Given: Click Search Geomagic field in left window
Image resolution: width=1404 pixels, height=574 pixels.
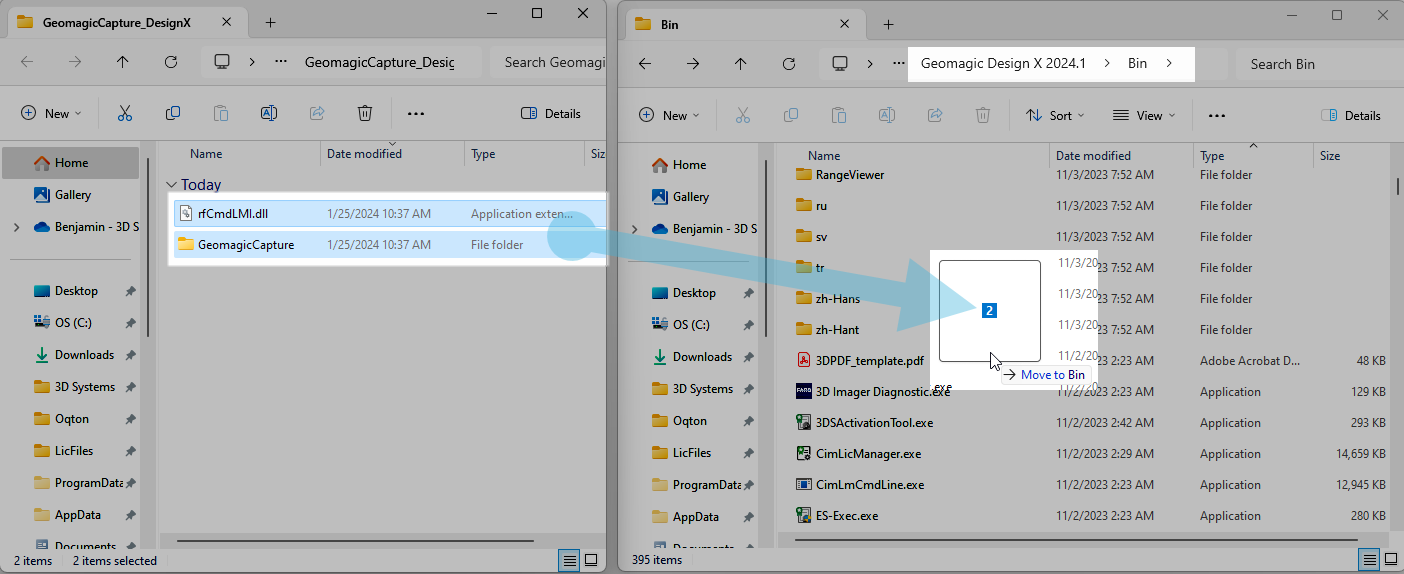Looking at the screenshot, I should pyautogui.click(x=550, y=62).
